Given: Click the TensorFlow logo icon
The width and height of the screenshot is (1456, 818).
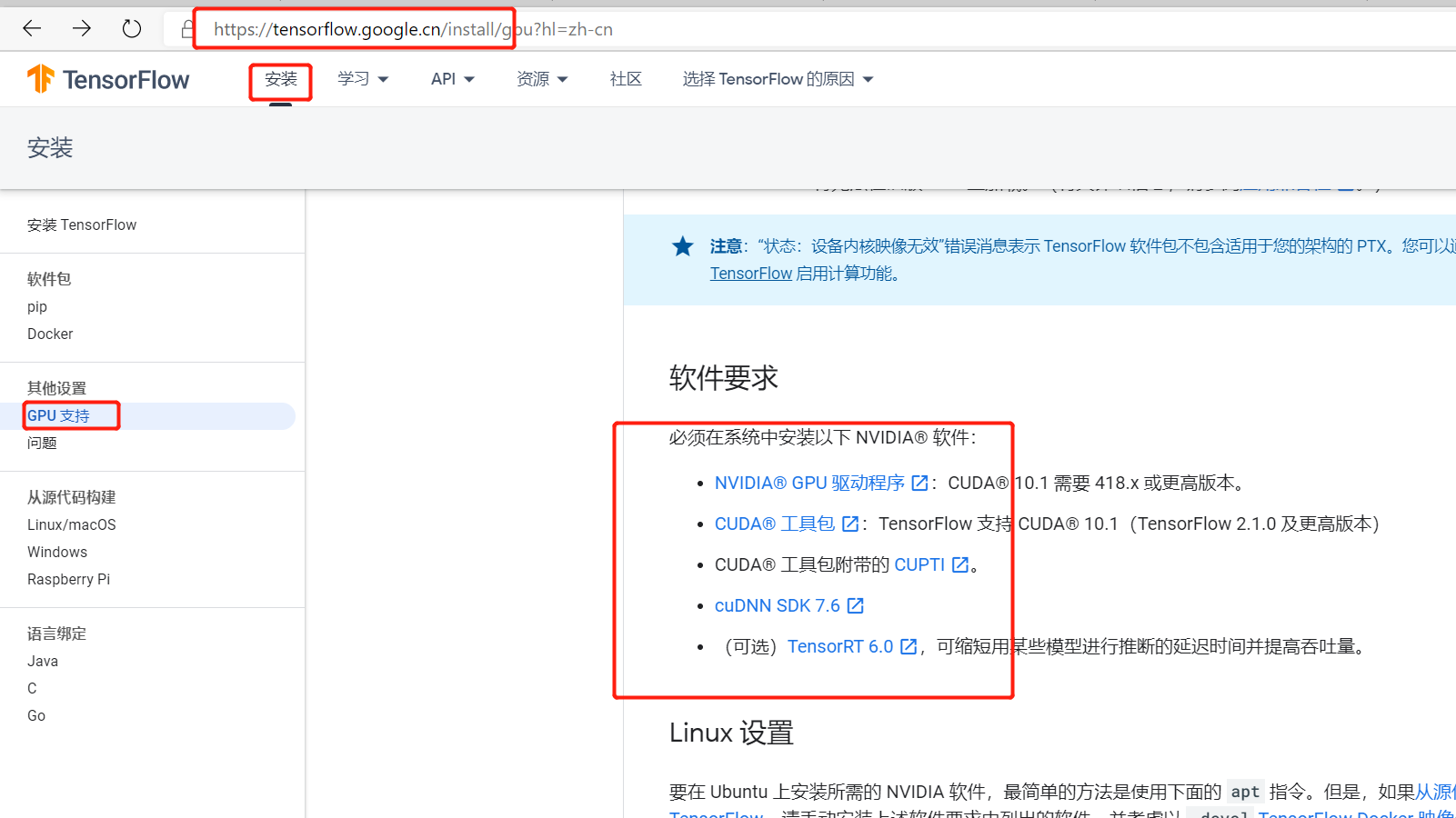Looking at the screenshot, I should [x=40, y=79].
